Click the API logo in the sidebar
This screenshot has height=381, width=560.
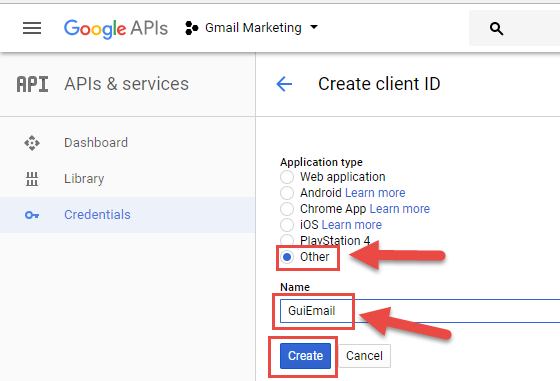pos(32,84)
